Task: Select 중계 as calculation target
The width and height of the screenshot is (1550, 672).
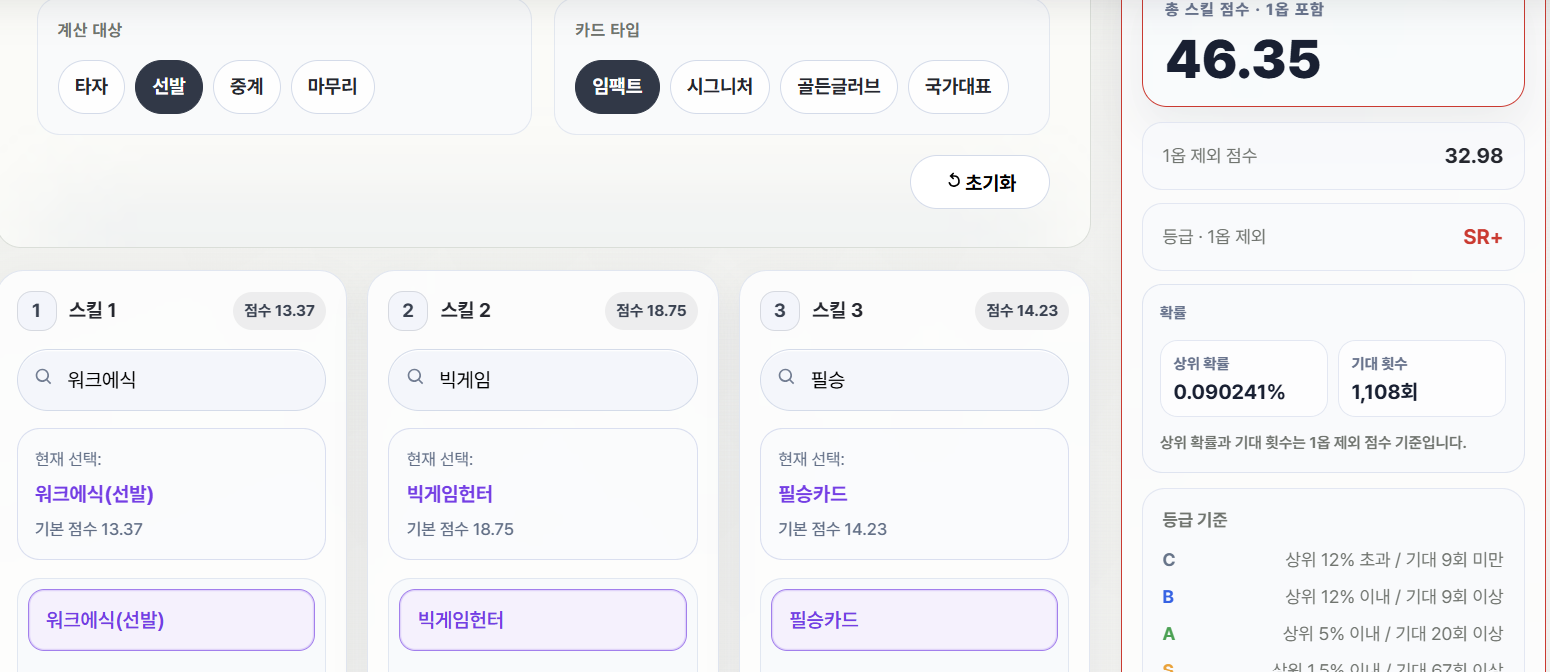Action: point(247,87)
